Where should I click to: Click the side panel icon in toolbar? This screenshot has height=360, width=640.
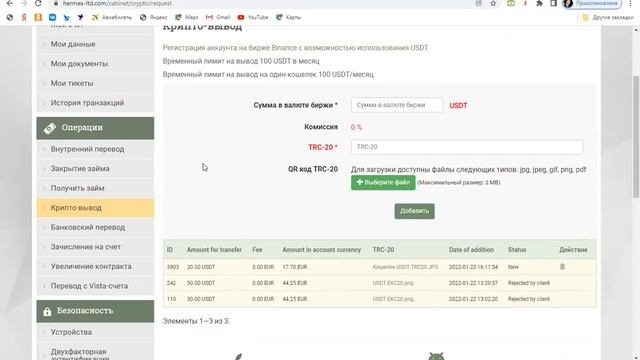[553, 3]
